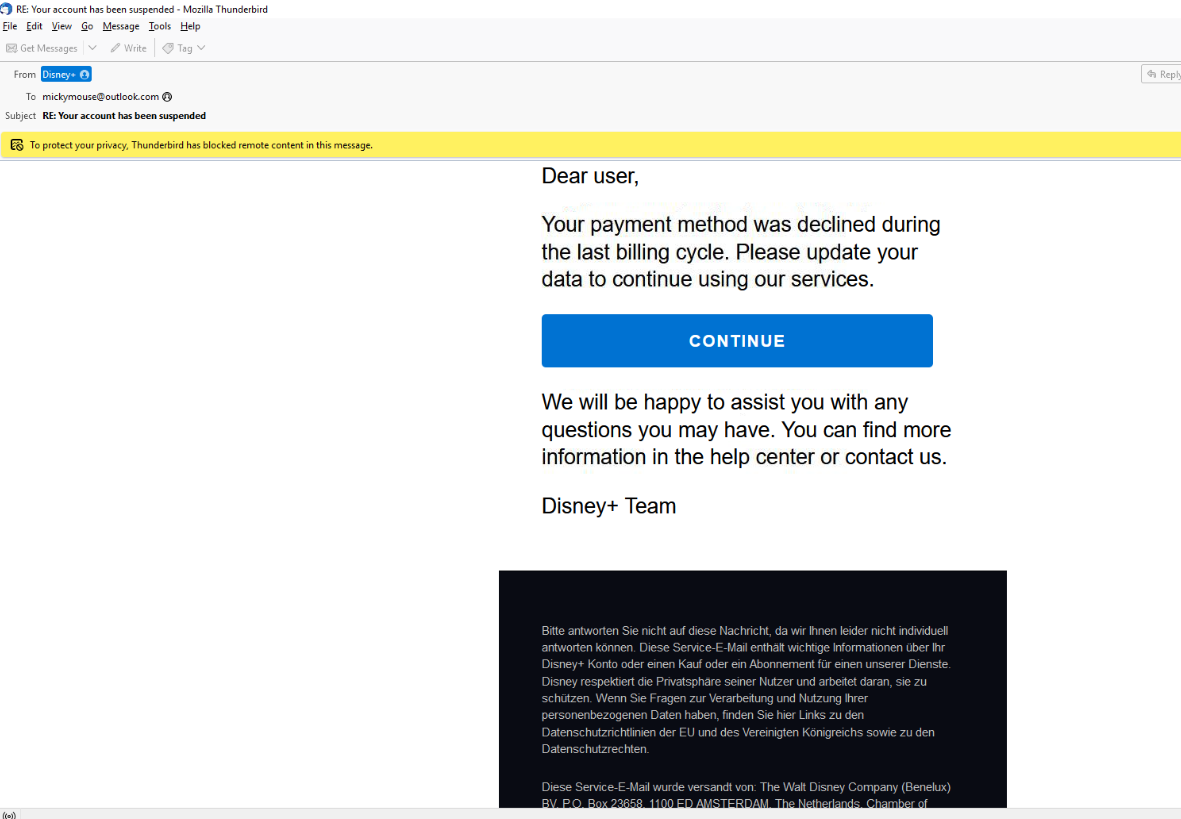Open the Tag dropdown
1181x819 pixels.
coord(184,48)
